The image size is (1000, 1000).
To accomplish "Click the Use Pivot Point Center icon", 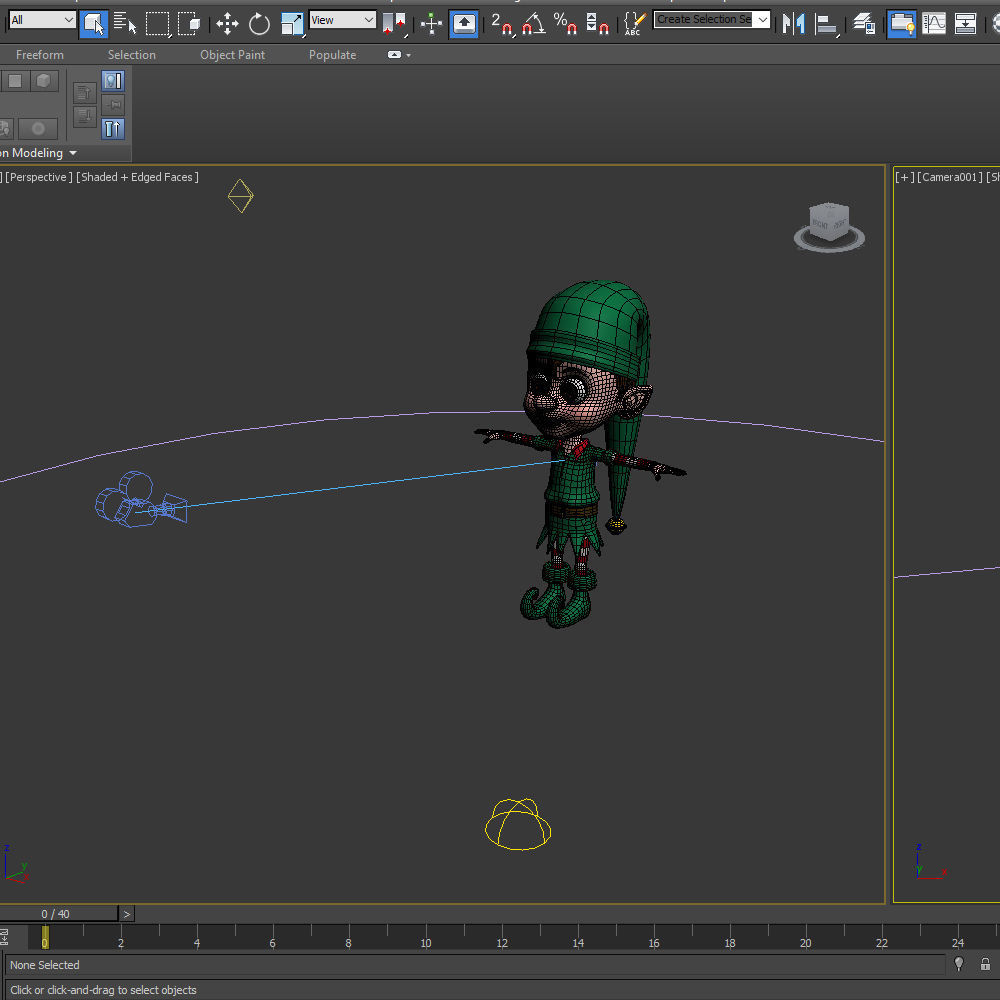I will pos(395,24).
